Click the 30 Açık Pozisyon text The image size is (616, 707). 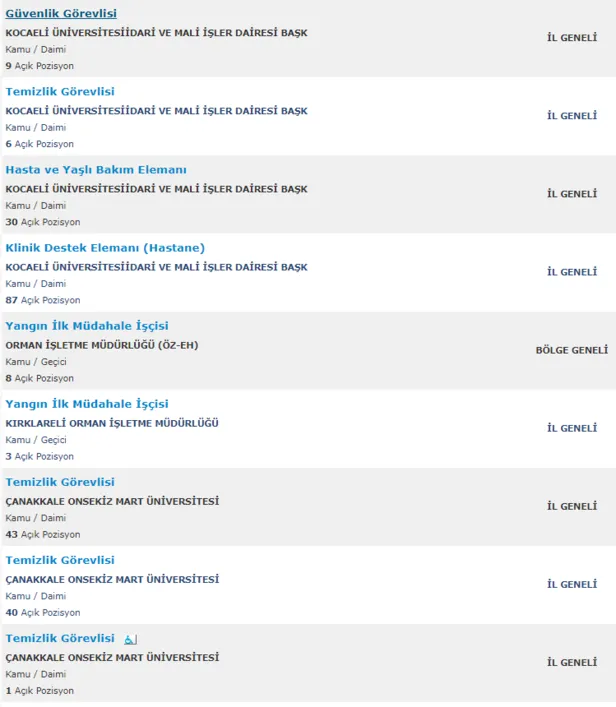point(43,222)
